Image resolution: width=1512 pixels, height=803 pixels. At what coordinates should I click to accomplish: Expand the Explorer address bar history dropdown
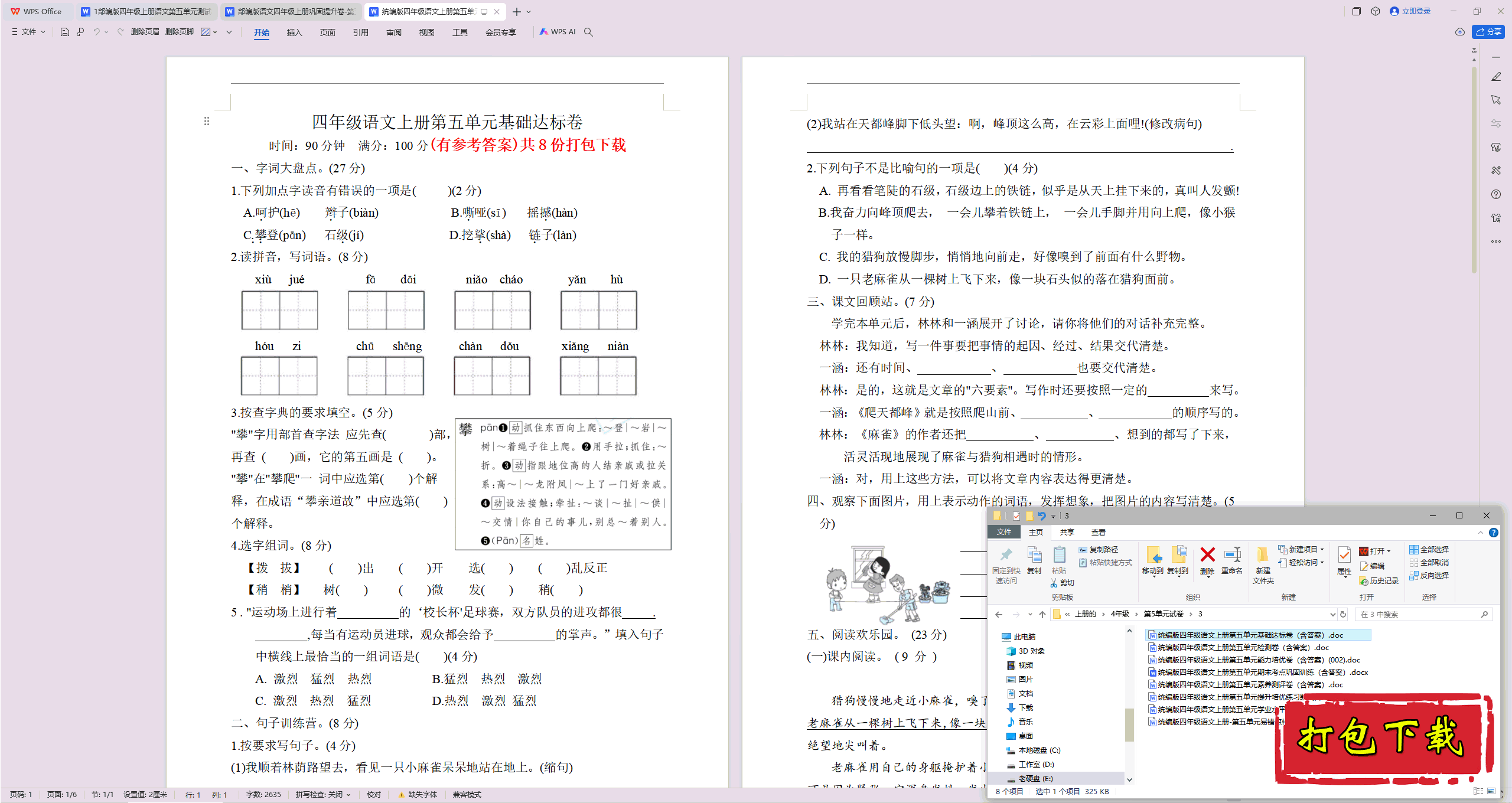click(1332, 615)
